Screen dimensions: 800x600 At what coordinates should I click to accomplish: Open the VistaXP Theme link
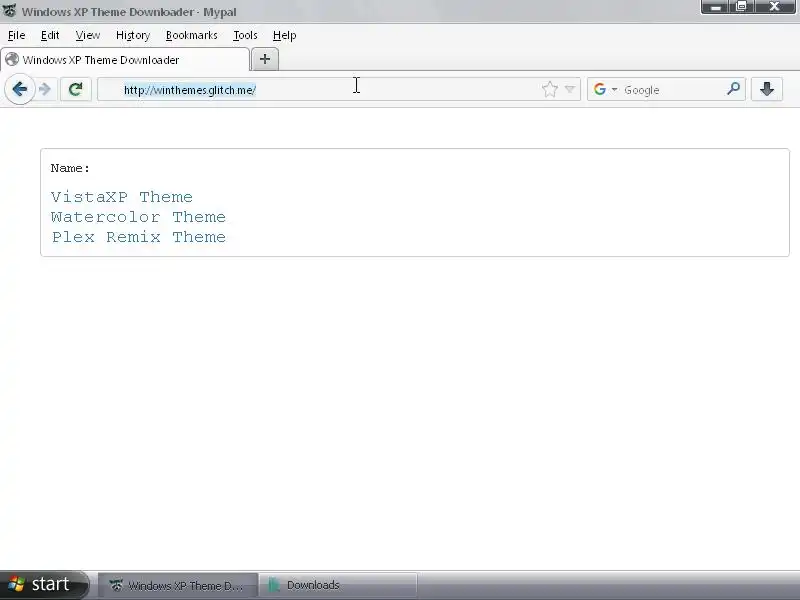pos(122,197)
